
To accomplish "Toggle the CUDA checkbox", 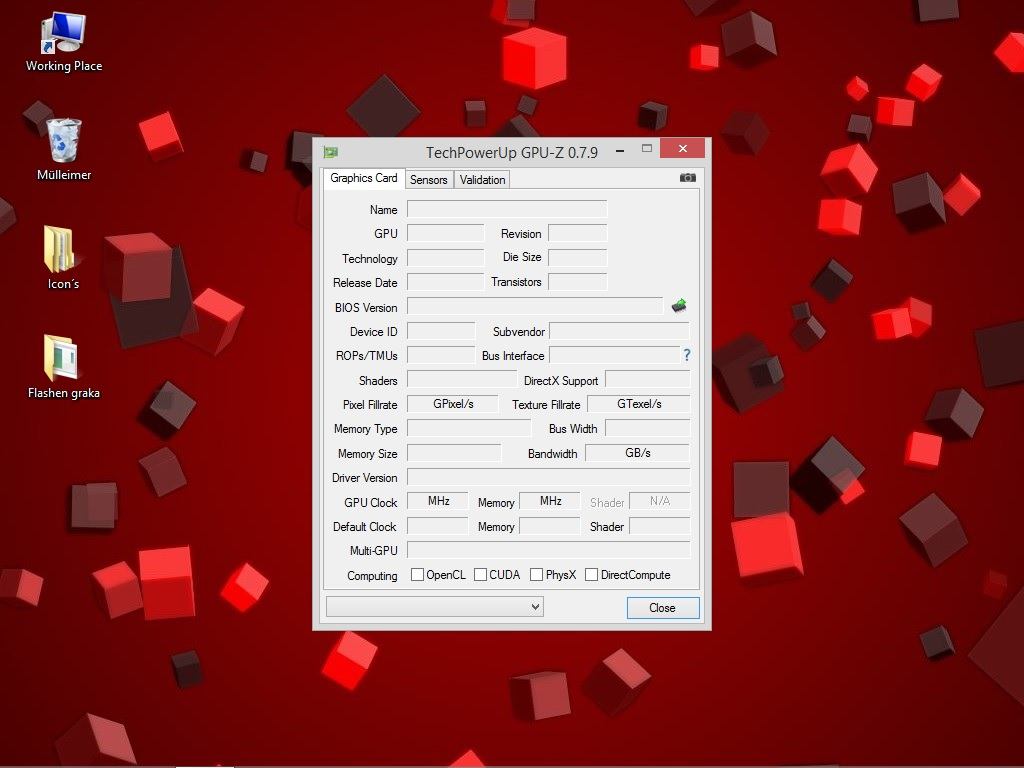I will coord(480,575).
